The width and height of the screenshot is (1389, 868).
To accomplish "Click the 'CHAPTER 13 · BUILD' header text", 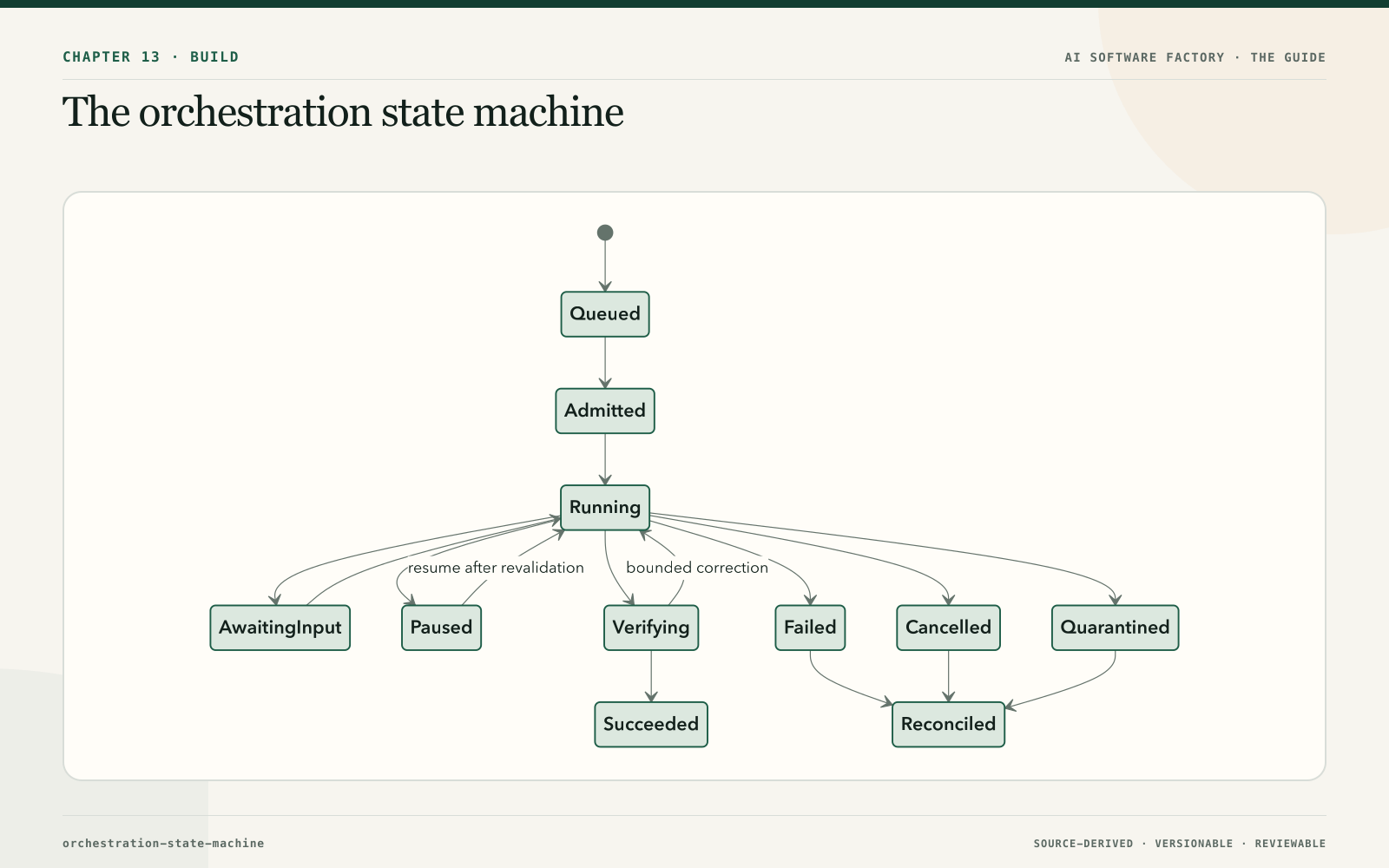I will (x=151, y=57).
